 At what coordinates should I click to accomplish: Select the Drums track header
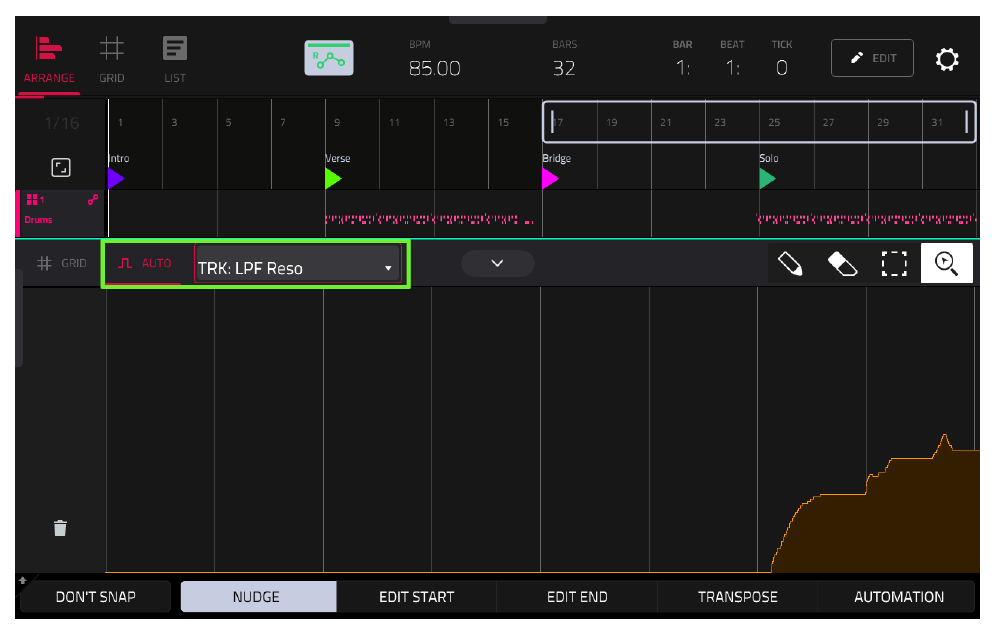60,213
